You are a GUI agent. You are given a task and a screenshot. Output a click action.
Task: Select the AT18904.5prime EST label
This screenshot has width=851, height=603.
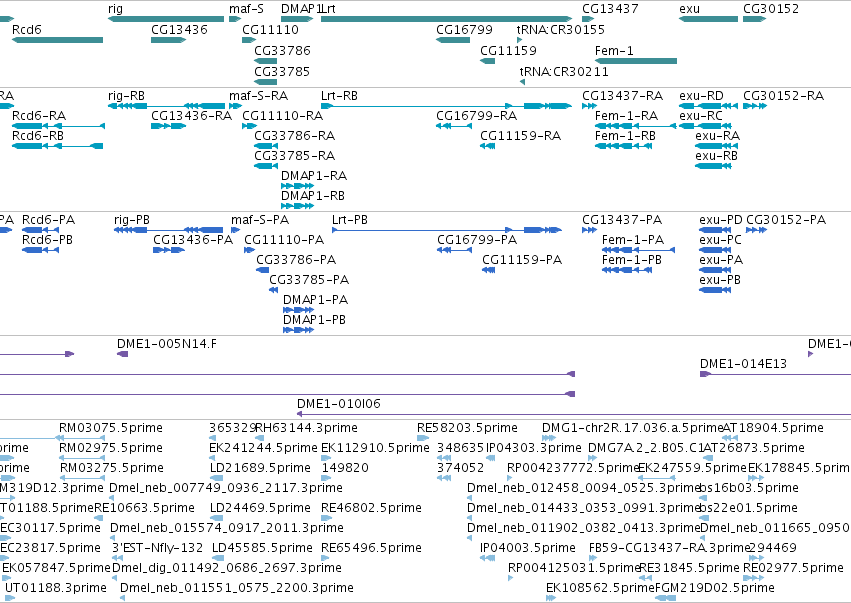pos(773,428)
